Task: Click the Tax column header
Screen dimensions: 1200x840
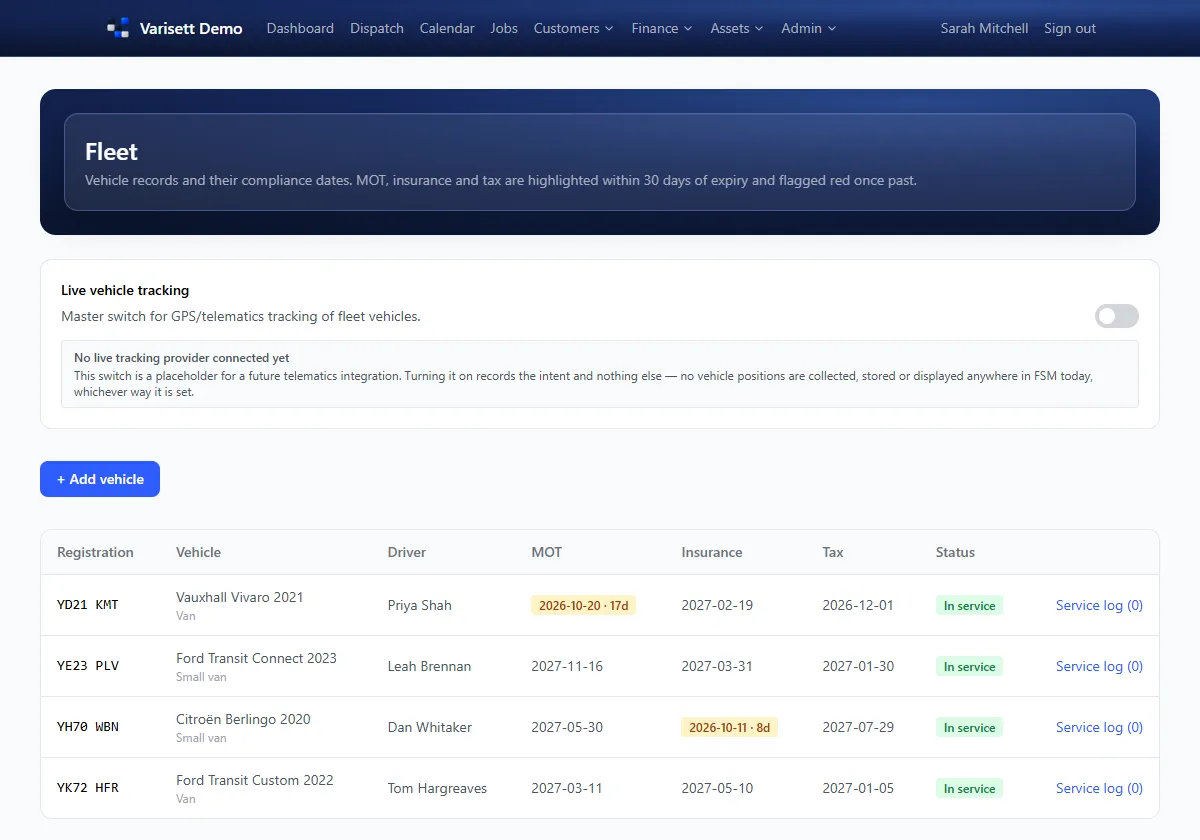Action: [x=833, y=552]
